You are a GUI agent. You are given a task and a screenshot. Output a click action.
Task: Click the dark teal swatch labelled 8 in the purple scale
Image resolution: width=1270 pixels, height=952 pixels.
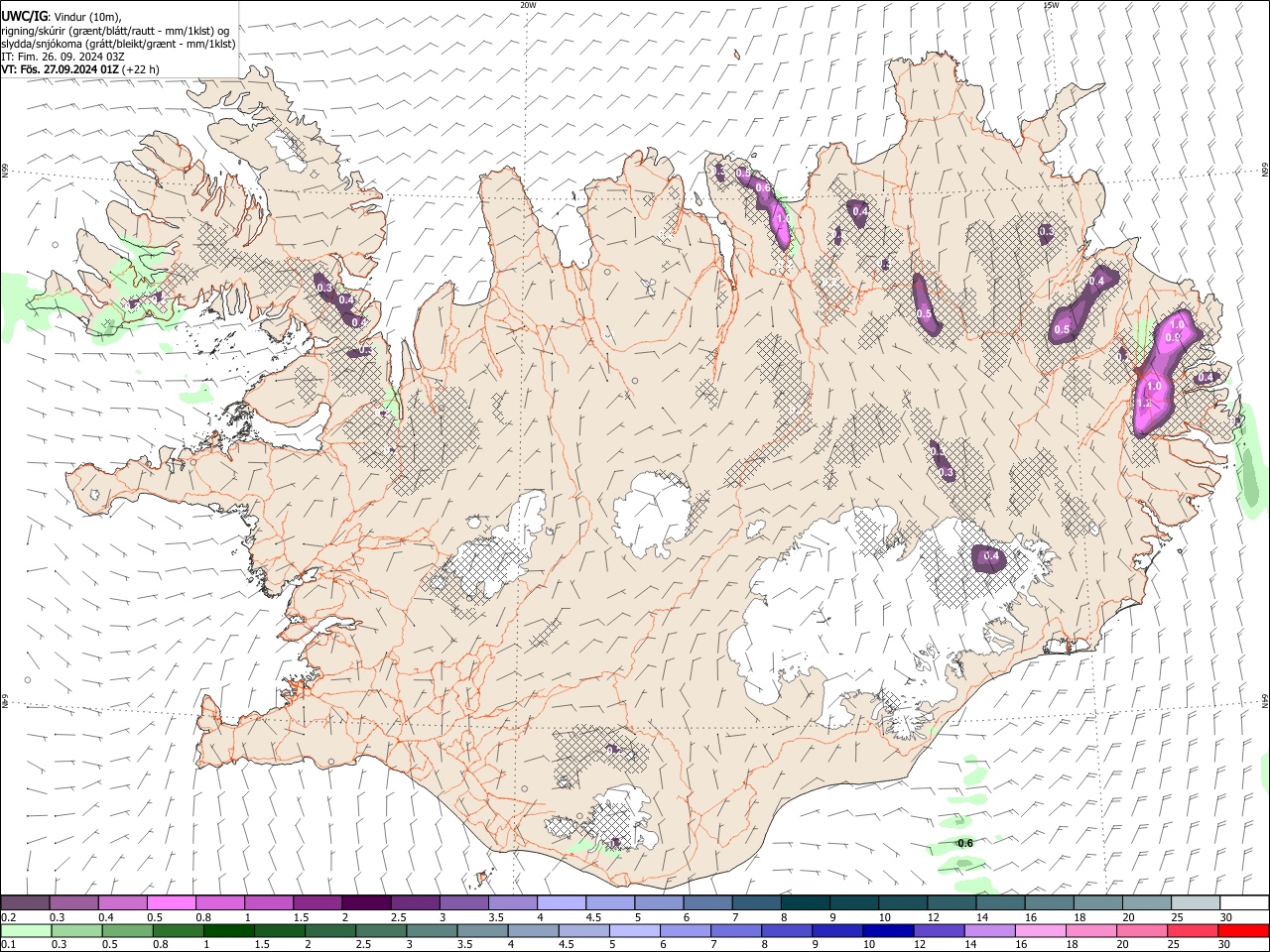point(805,903)
